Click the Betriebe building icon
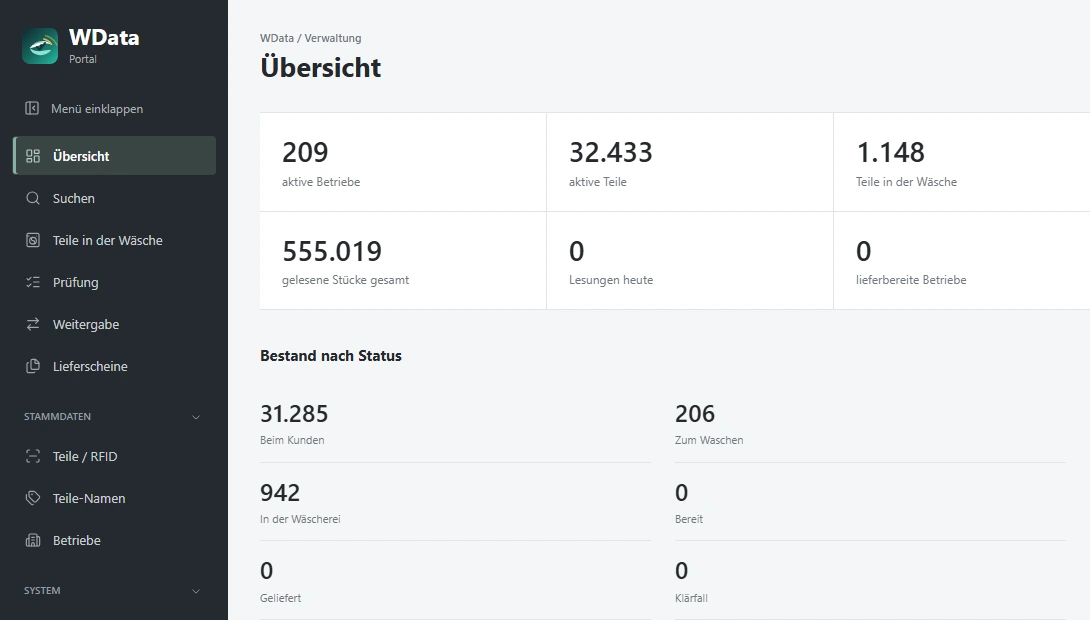The height and width of the screenshot is (620, 1090). pos(33,540)
